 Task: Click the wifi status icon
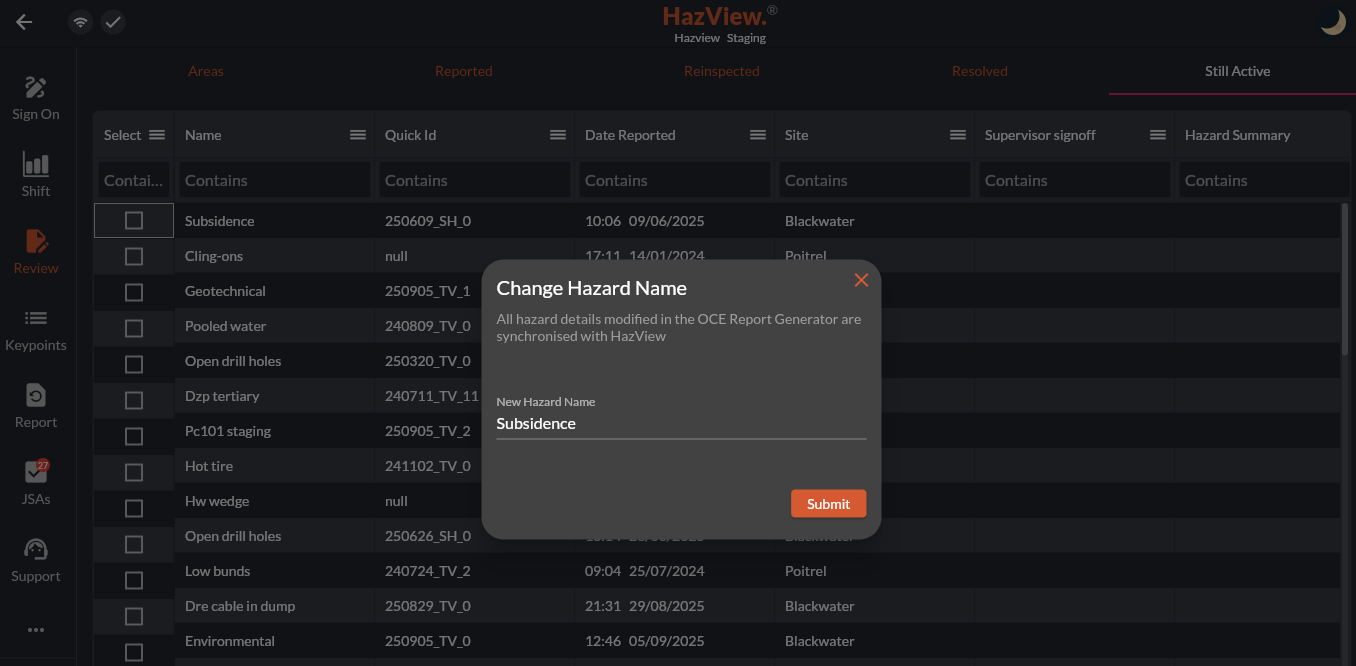pyautogui.click(x=80, y=22)
